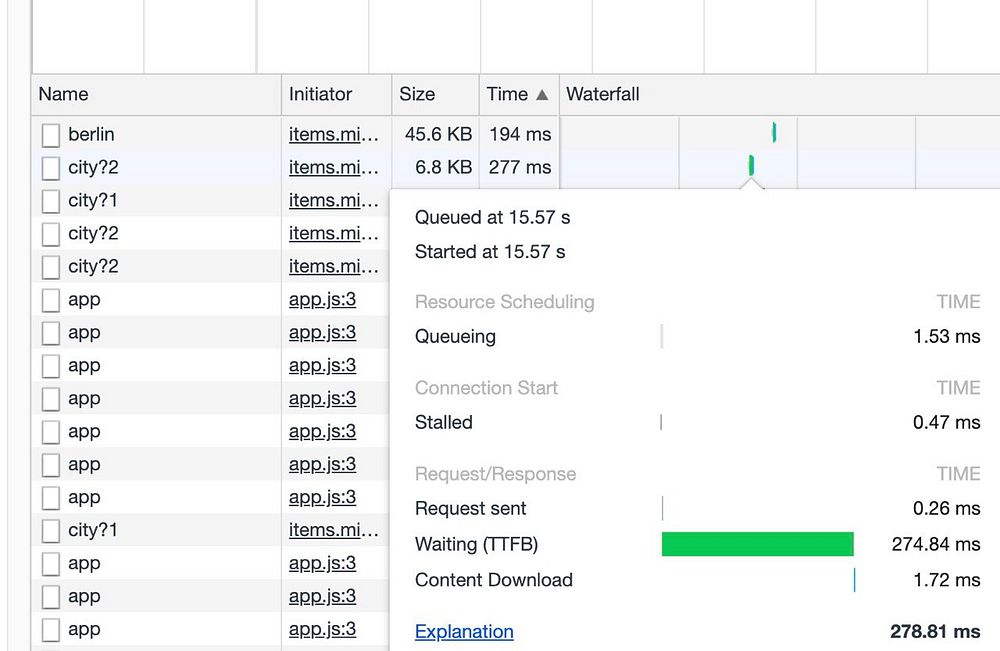Click the green berlin waterfall bar

[x=774, y=132]
